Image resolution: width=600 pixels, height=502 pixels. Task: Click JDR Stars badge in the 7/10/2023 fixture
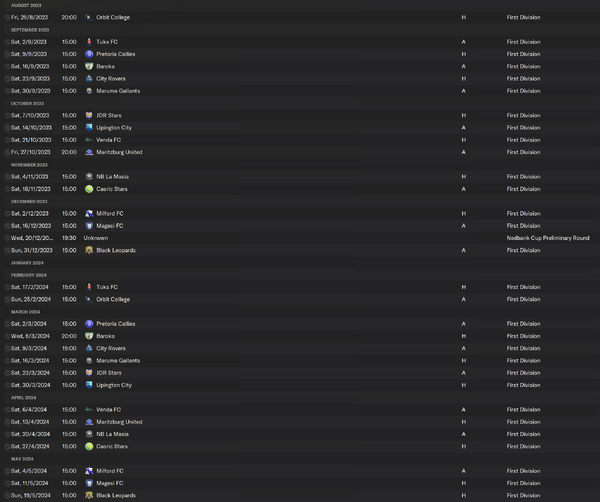[x=89, y=115]
